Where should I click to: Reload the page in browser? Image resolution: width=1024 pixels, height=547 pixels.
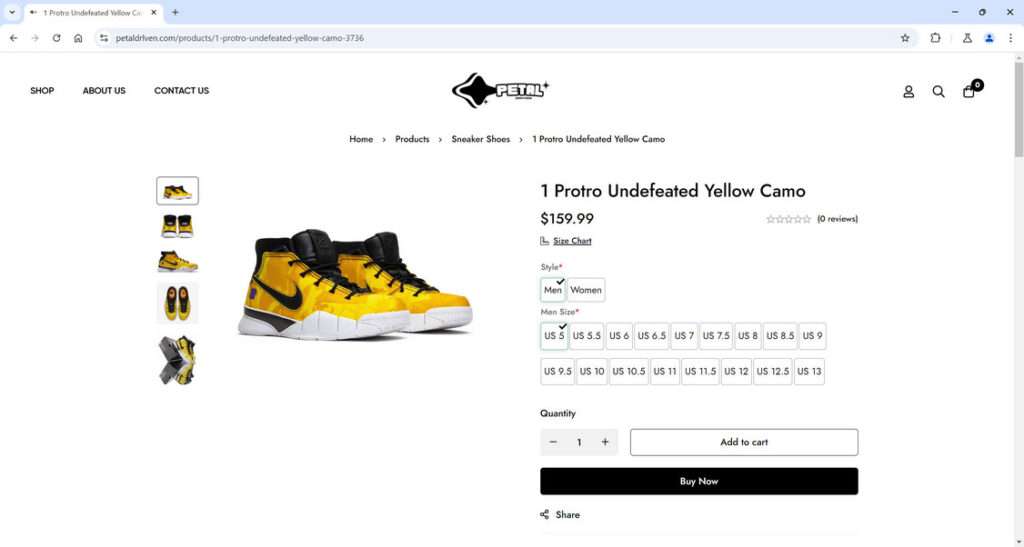[x=57, y=39]
